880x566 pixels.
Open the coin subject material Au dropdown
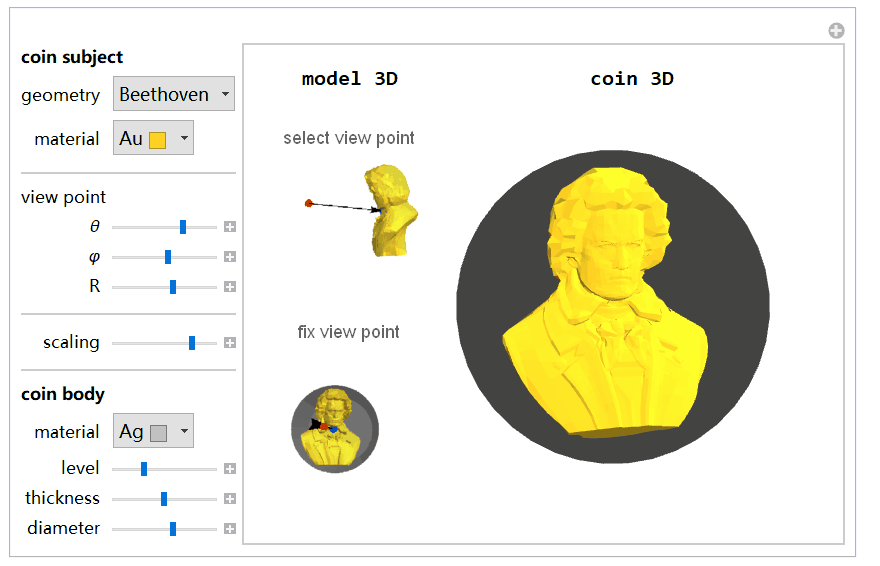coord(153,137)
